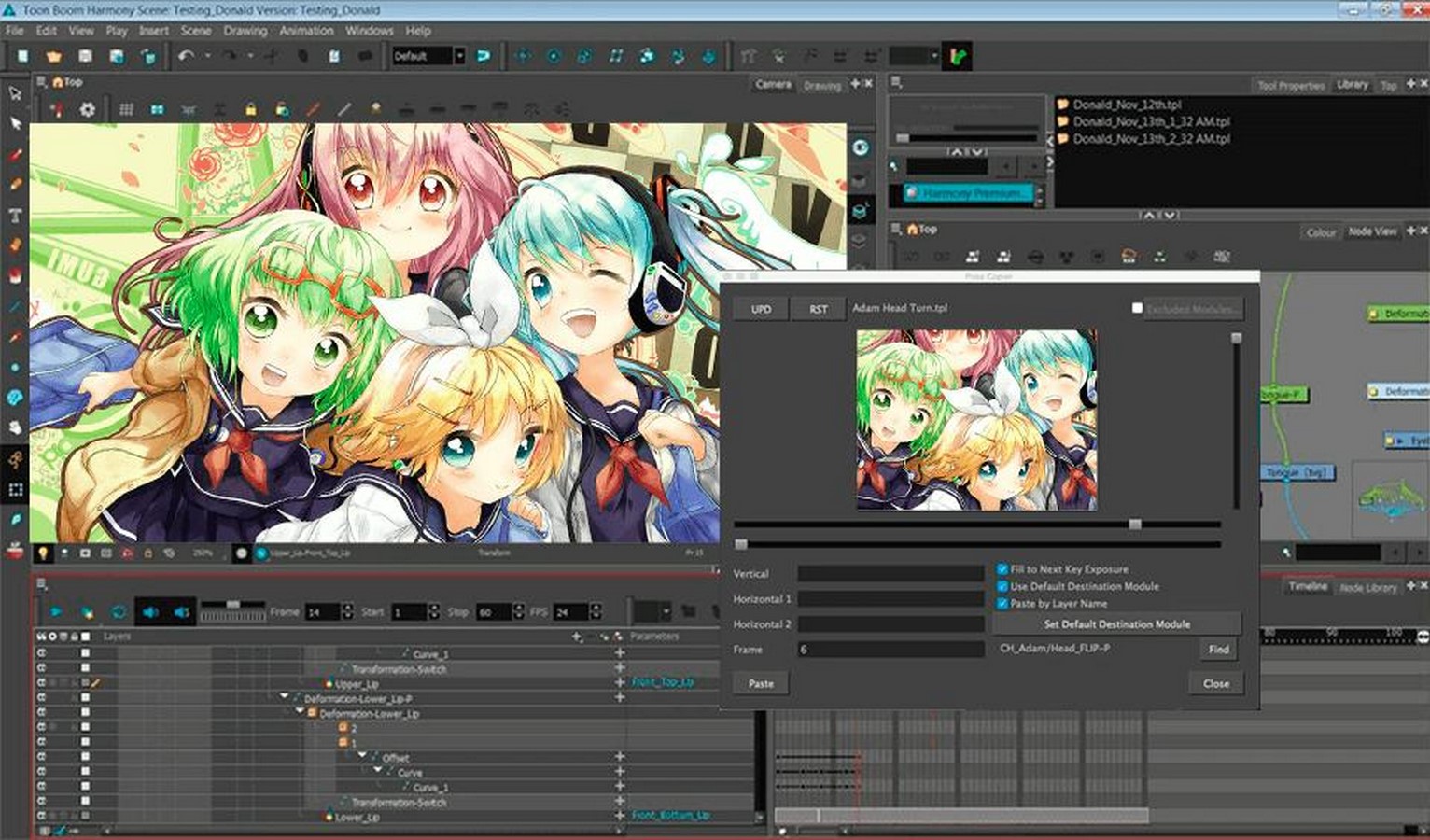Toggle the enable icon for Lower_Lip layer
Image resolution: width=1430 pixels, height=840 pixels.
click(41, 816)
